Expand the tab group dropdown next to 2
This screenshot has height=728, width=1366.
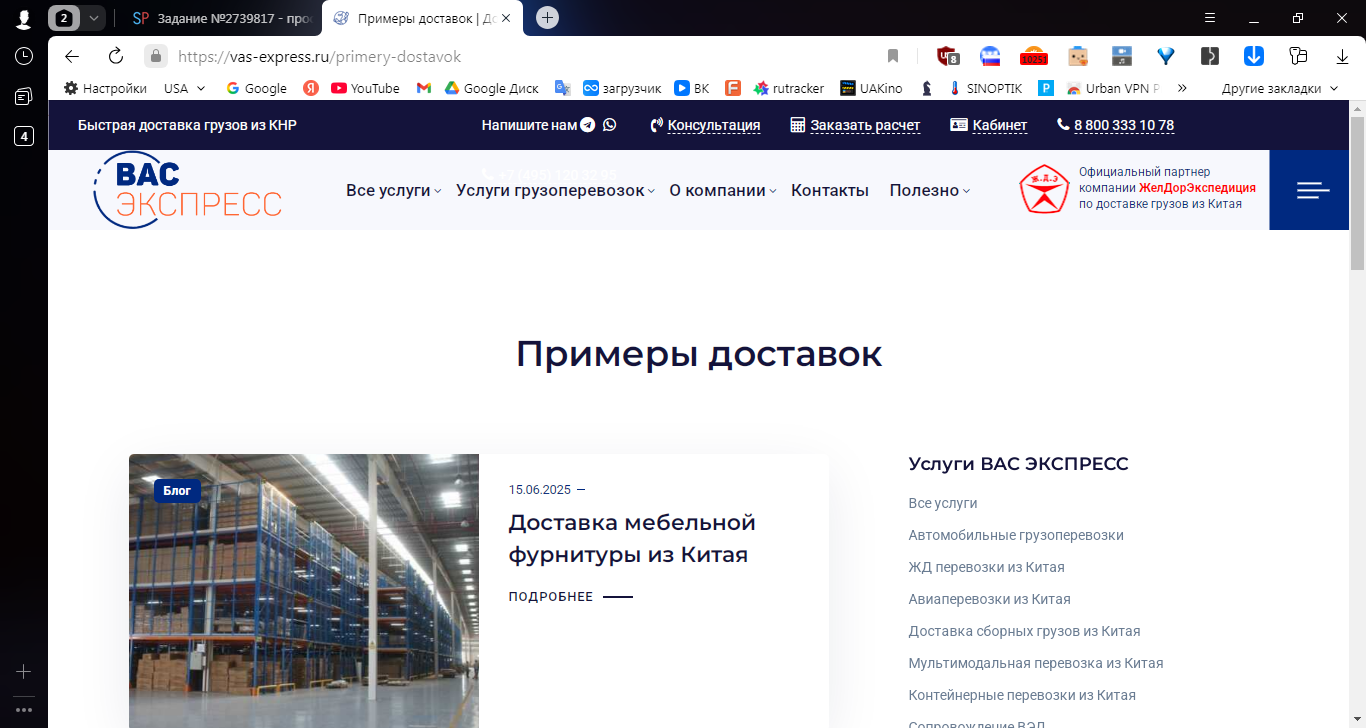[x=94, y=17]
